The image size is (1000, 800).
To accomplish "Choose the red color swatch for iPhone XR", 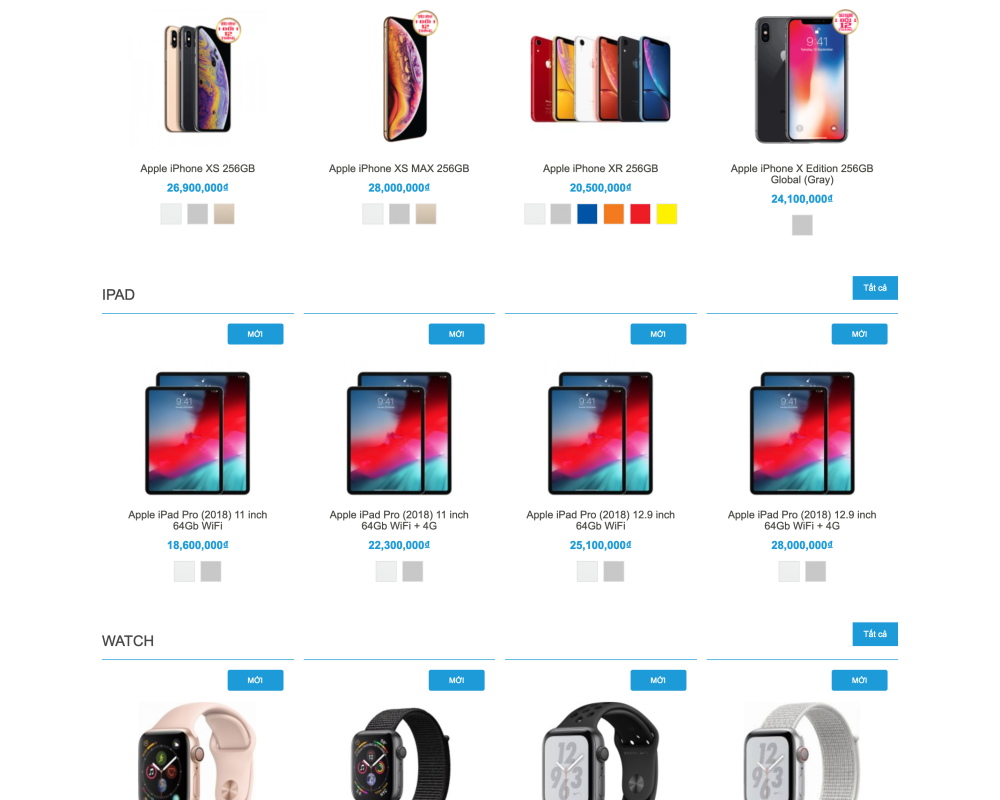I will [640, 214].
